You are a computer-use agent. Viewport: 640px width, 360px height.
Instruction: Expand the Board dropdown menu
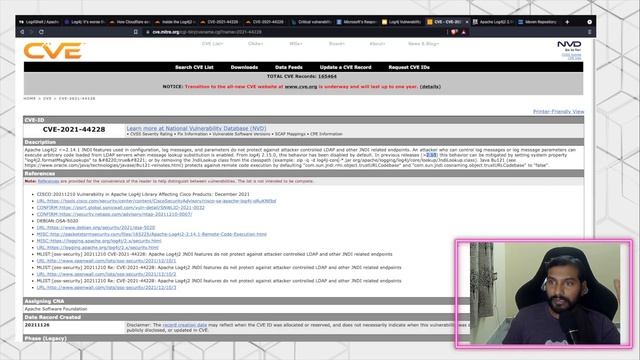337,44
